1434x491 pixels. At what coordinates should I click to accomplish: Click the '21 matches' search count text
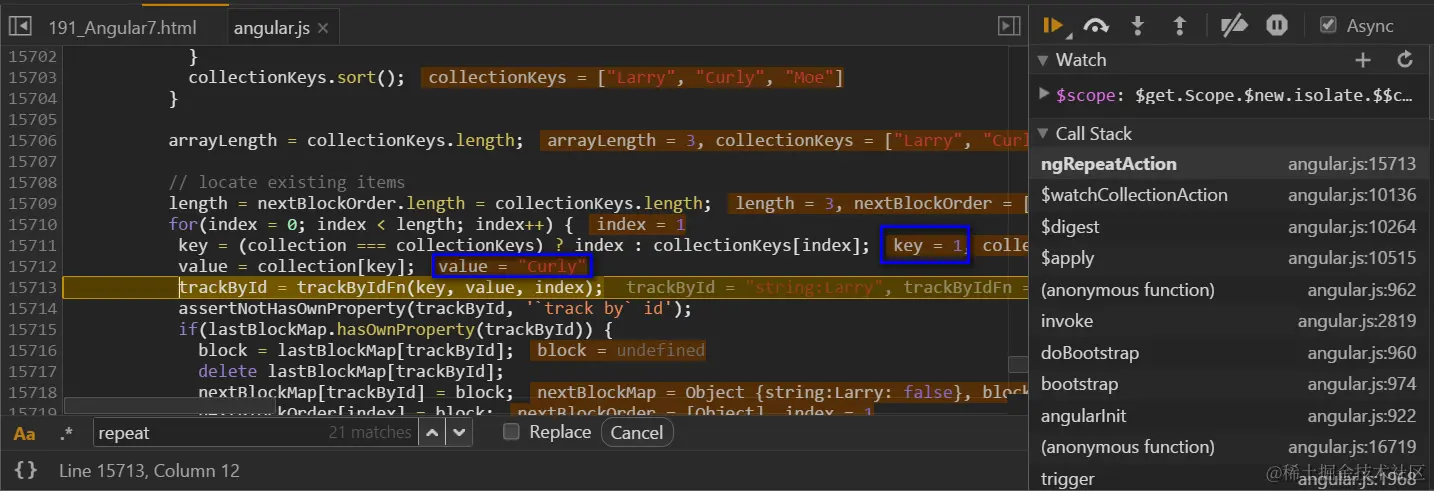coord(369,433)
